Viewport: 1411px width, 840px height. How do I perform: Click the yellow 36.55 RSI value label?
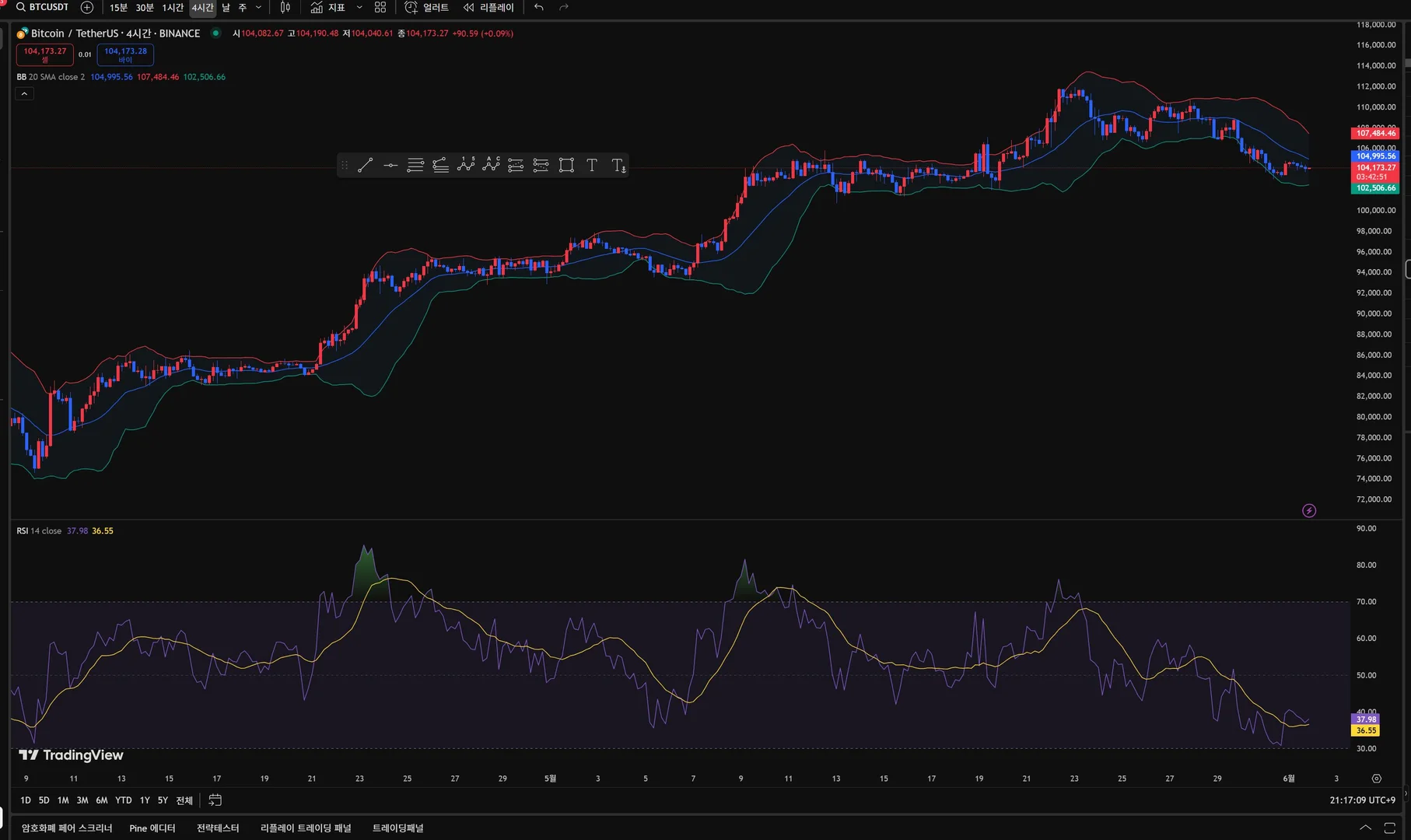pyautogui.click(x=1366, y=731)
